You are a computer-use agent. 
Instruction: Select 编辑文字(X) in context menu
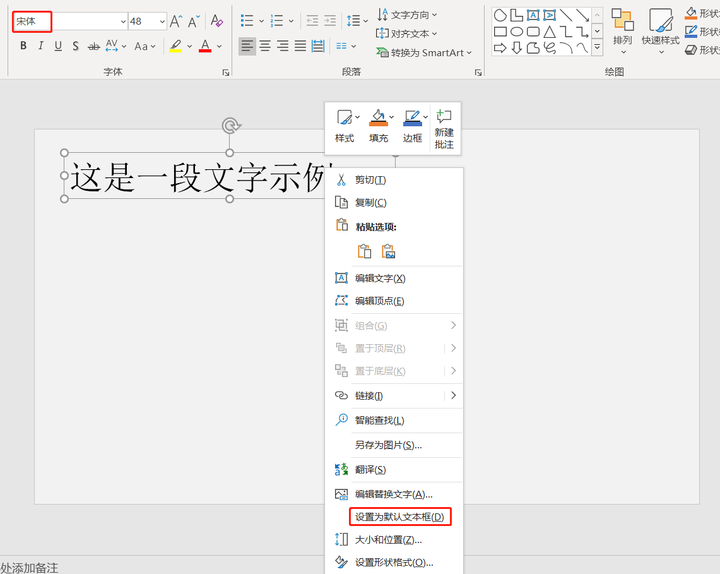[380, 278]
